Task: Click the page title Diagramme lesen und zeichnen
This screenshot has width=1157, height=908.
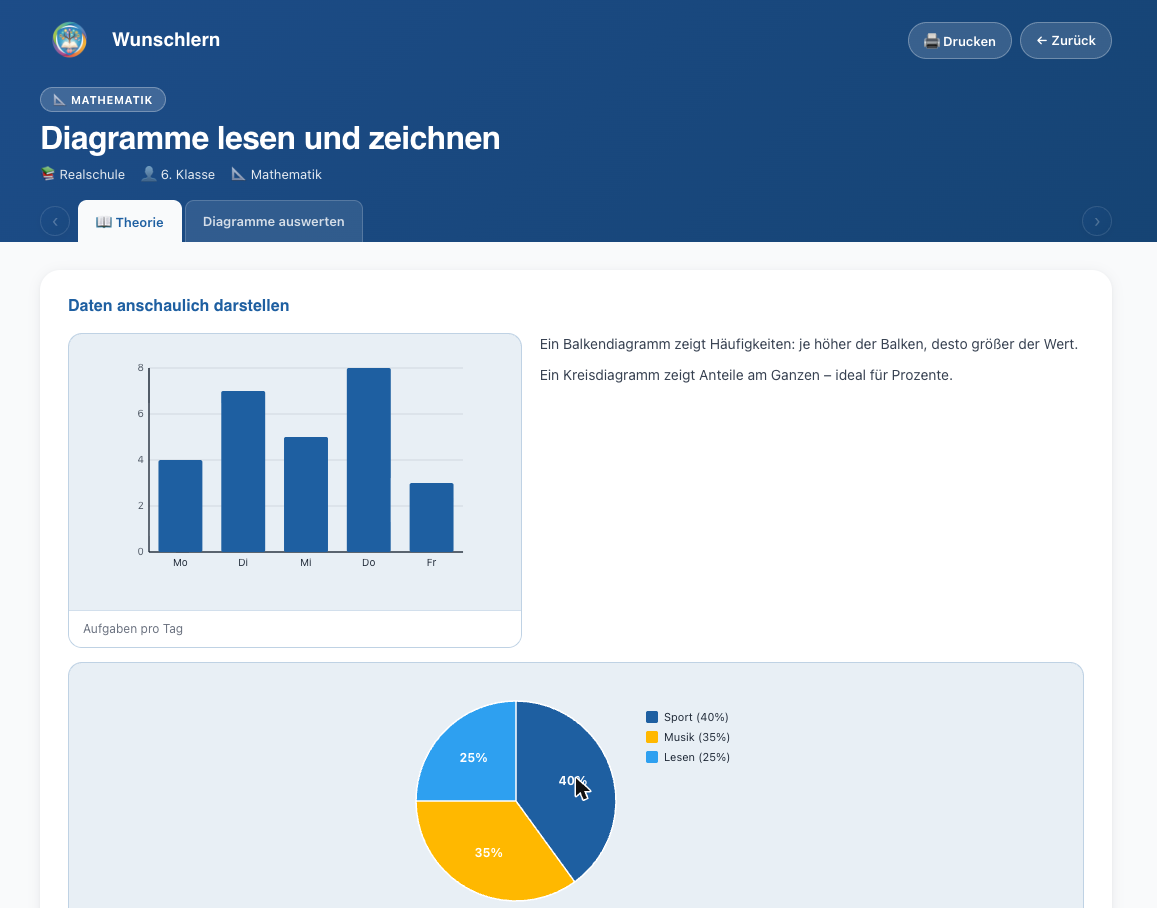Action: 270,138
